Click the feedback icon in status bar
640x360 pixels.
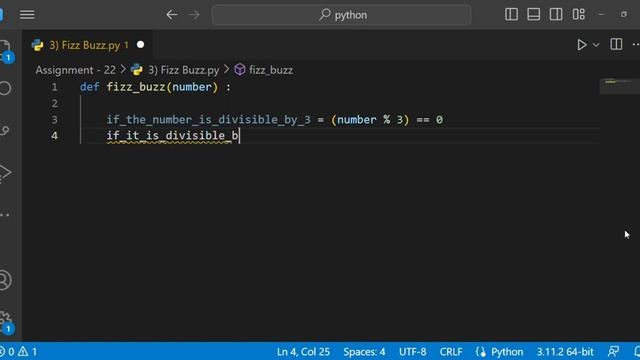(613, 351)
